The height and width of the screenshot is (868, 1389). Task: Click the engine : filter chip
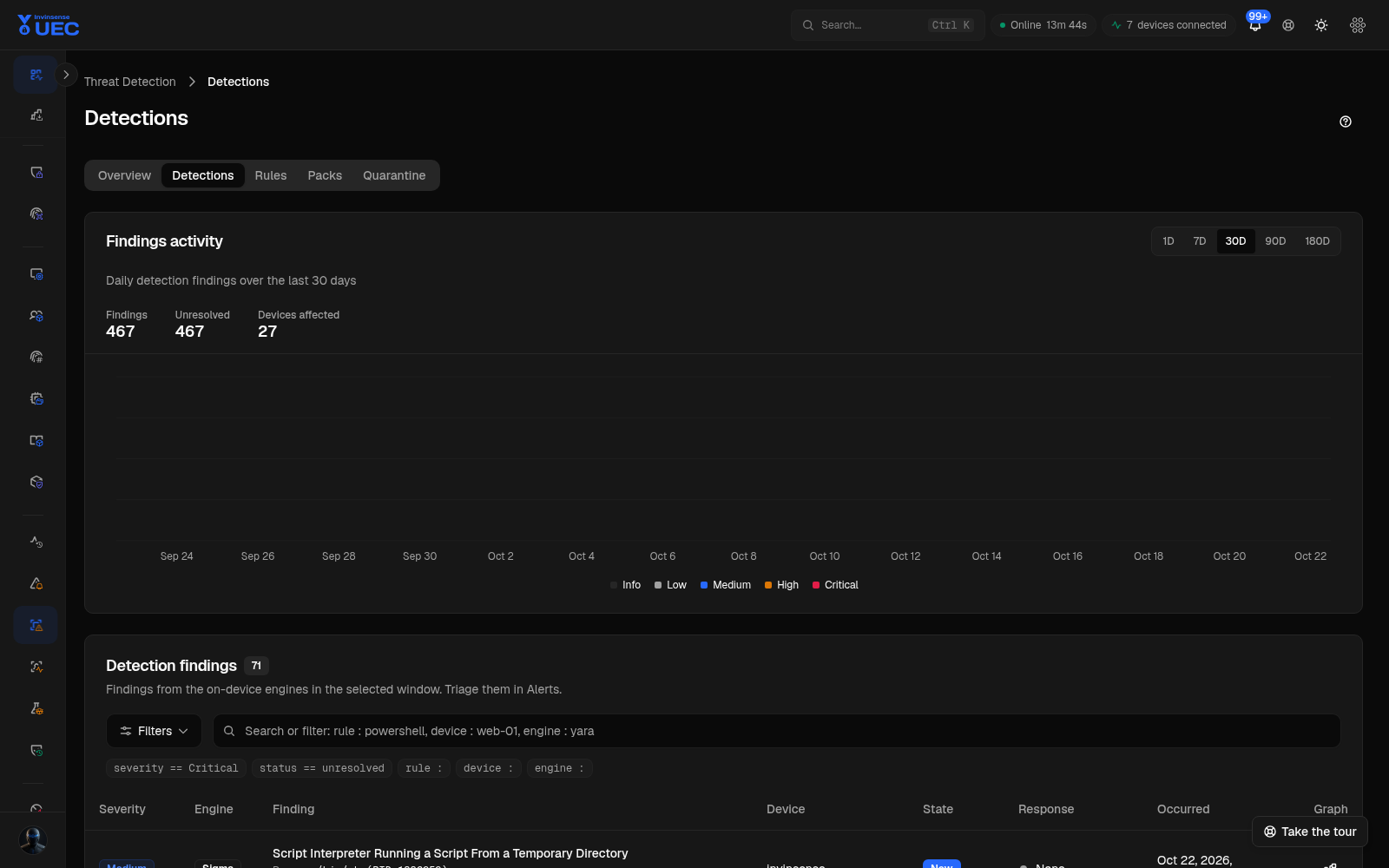click(559, 768)
